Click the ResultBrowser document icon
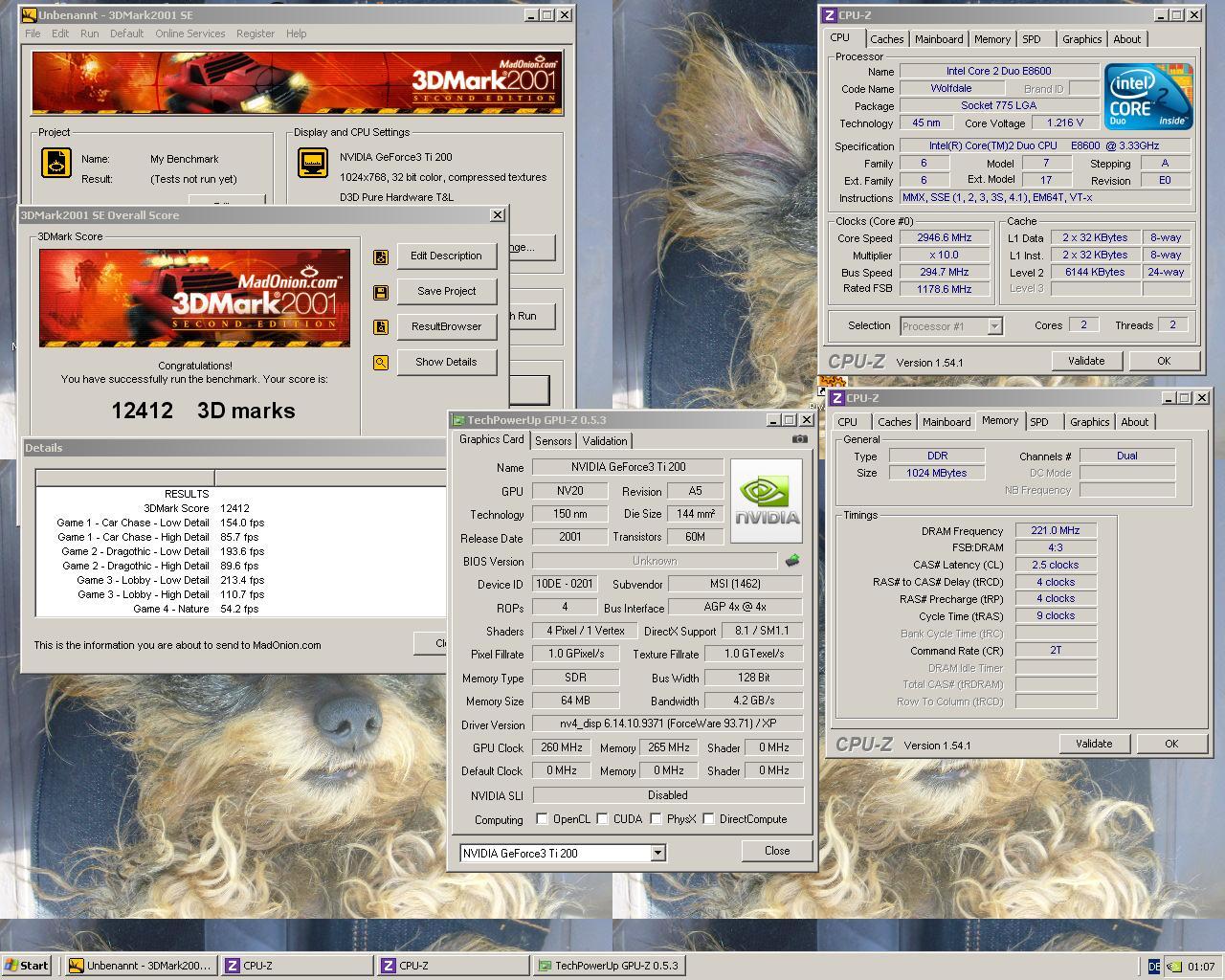Screen dimensions: 1225x980 [x=381, y=327]
